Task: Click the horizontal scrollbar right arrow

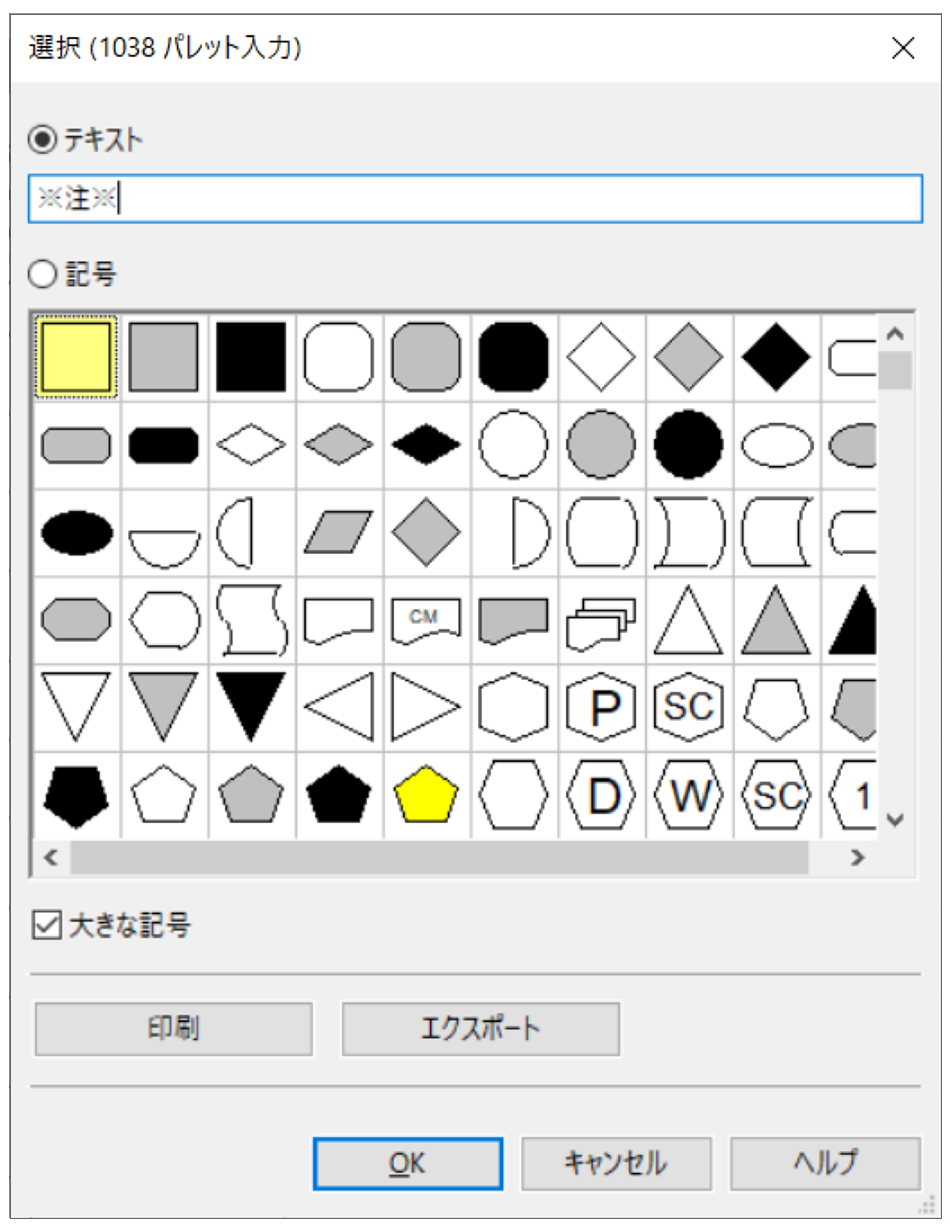Action: [856, 857]
